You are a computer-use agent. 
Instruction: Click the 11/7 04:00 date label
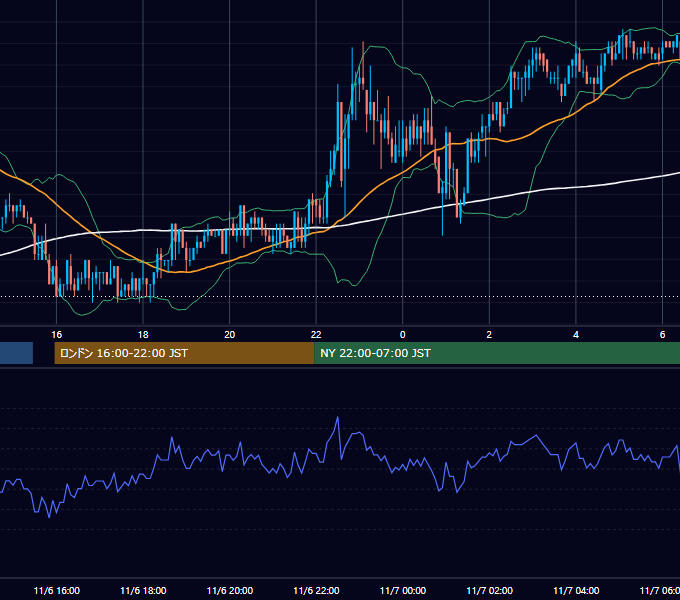tap(576, 590)
